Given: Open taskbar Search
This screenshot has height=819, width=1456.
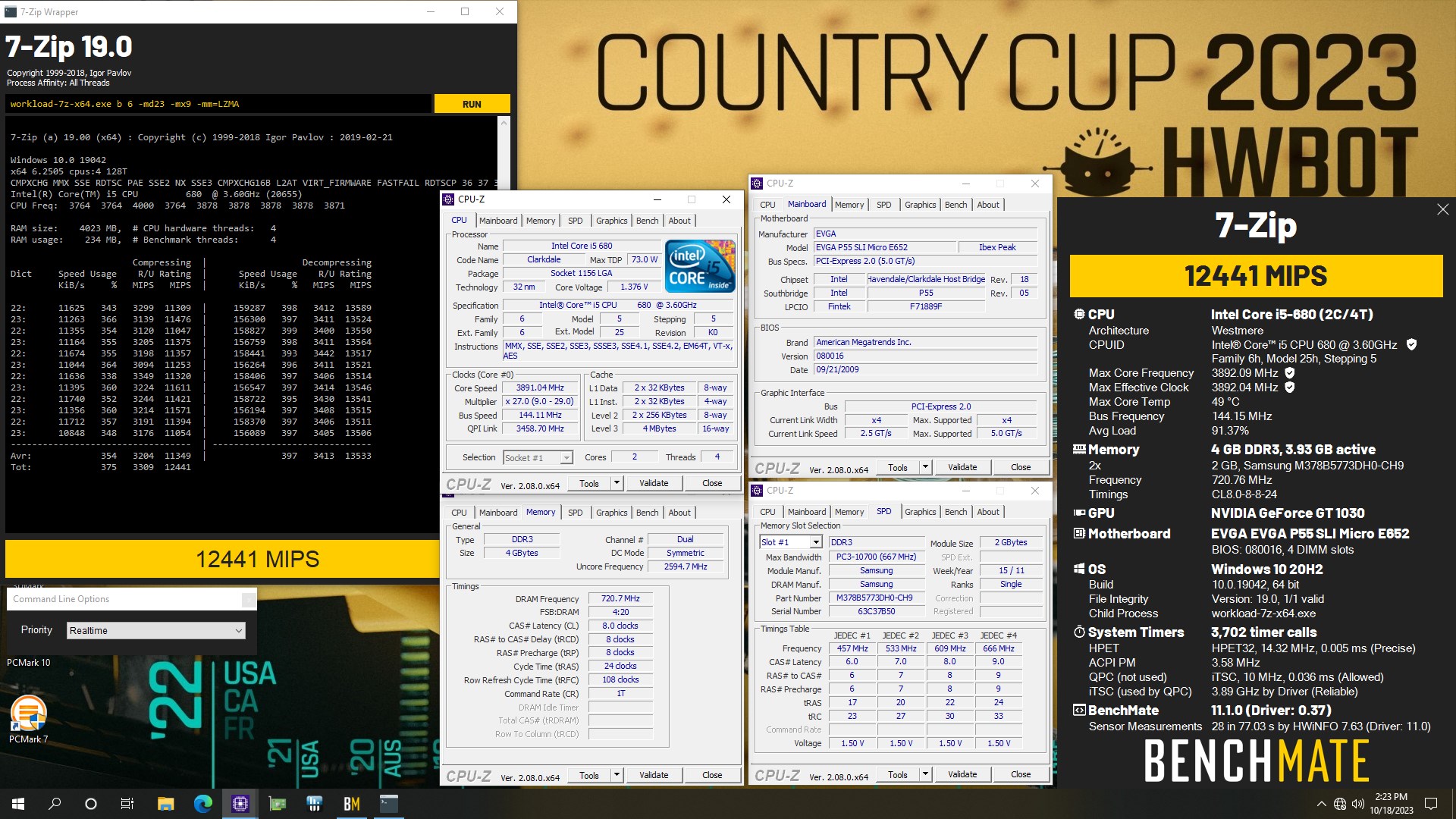Looking at the screenshot, I should point(55,804).
